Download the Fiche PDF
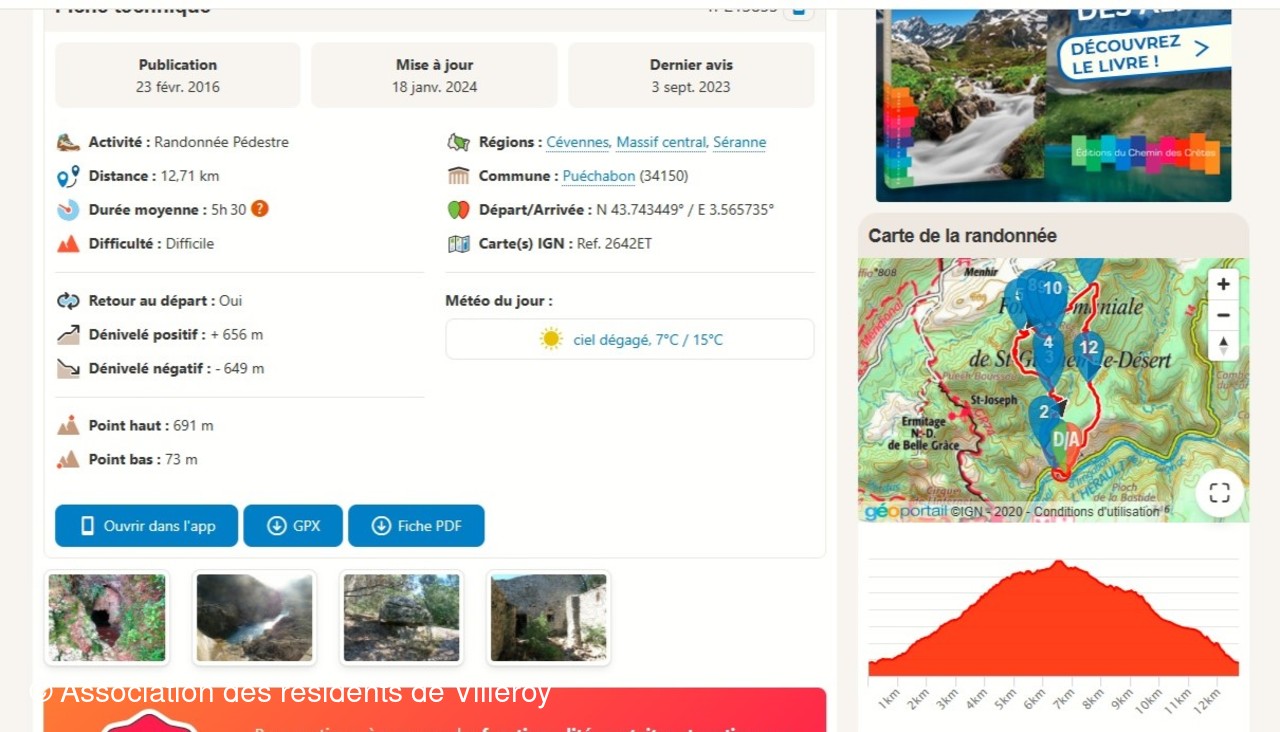Viewport: 1280px width, 732px height. click(416, 526)
